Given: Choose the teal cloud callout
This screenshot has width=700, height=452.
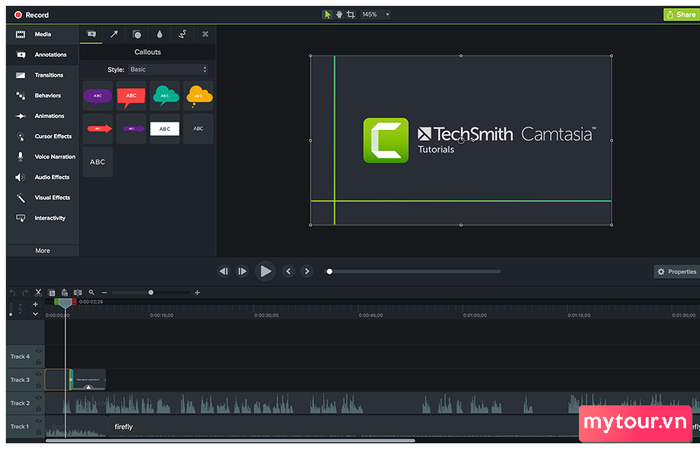Looking at the screenshot, I should click(x=165, y=96).
